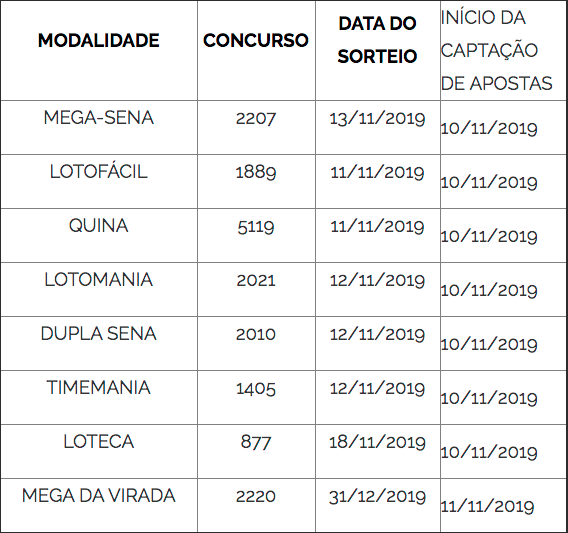Viewport: 568px width, 533px height.
Task: Select concurso number 2207
Action: pyautogui.click(x=256, y=118)
